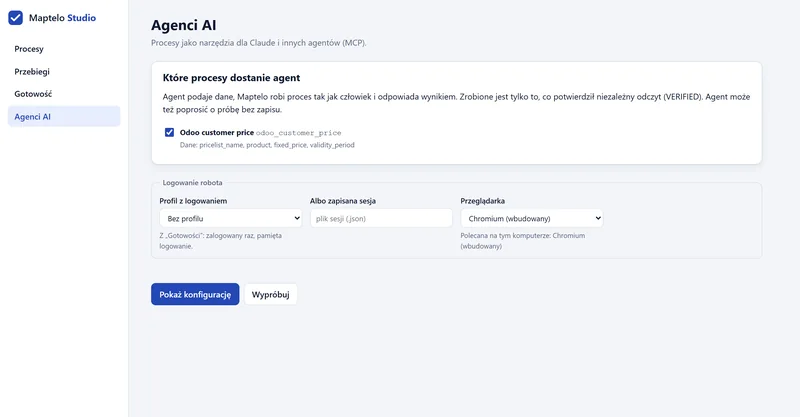Click the 'Profil z logowaniem' field label

[193, 201]
